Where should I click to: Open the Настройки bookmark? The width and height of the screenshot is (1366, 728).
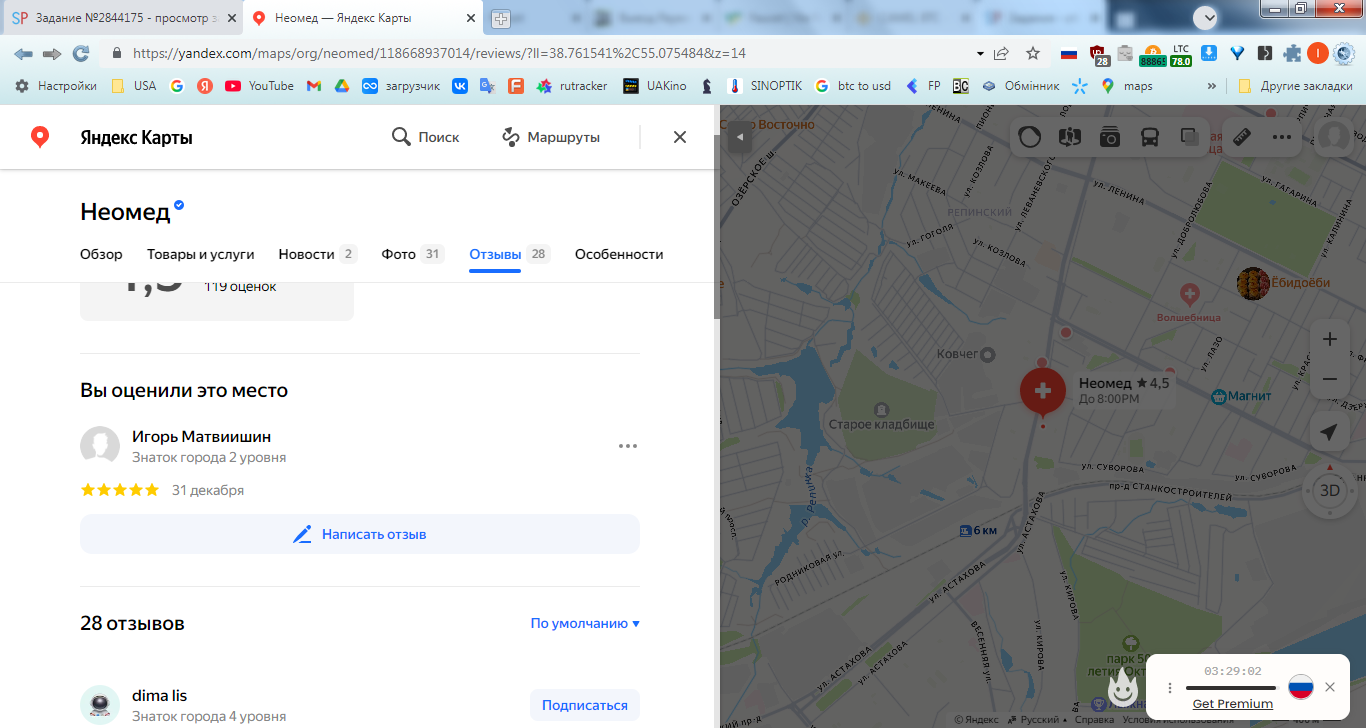point(56,86)
